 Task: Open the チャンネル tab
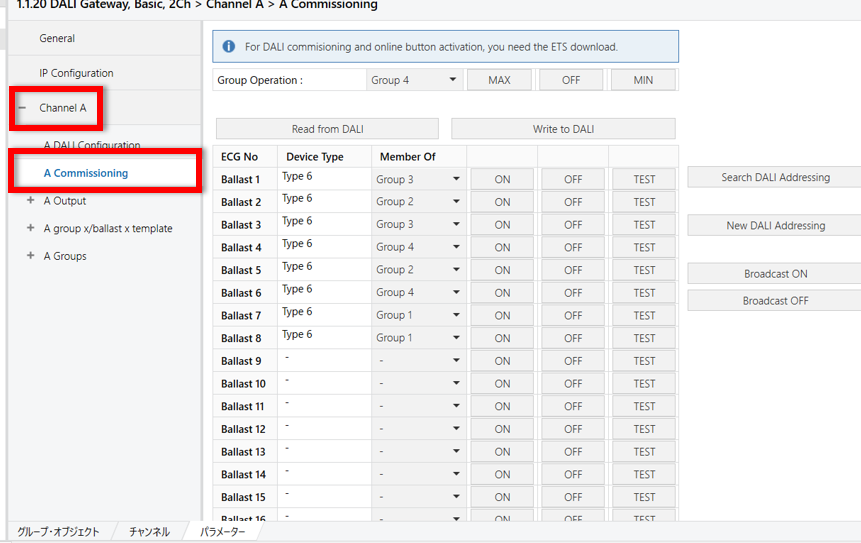tap(149, 532)
